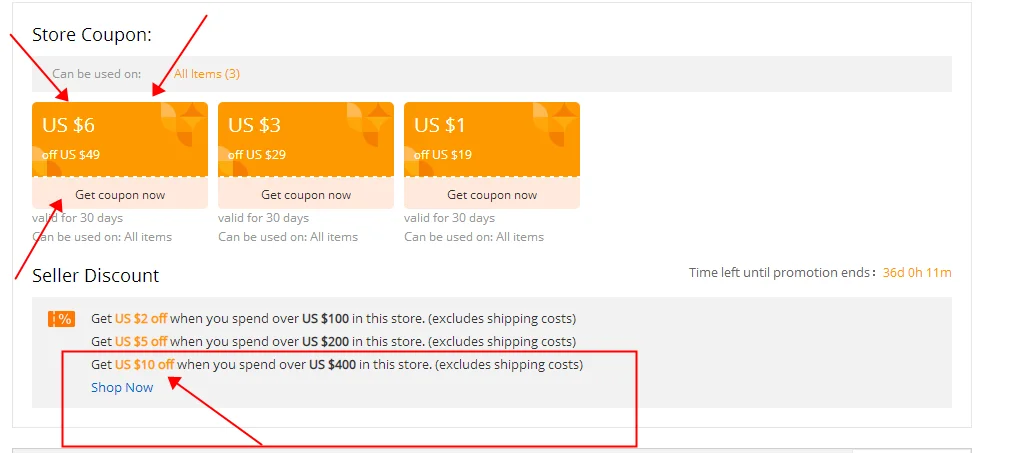
Task: Click the orange percent discount icon
Action: click(x=61, y=319)
